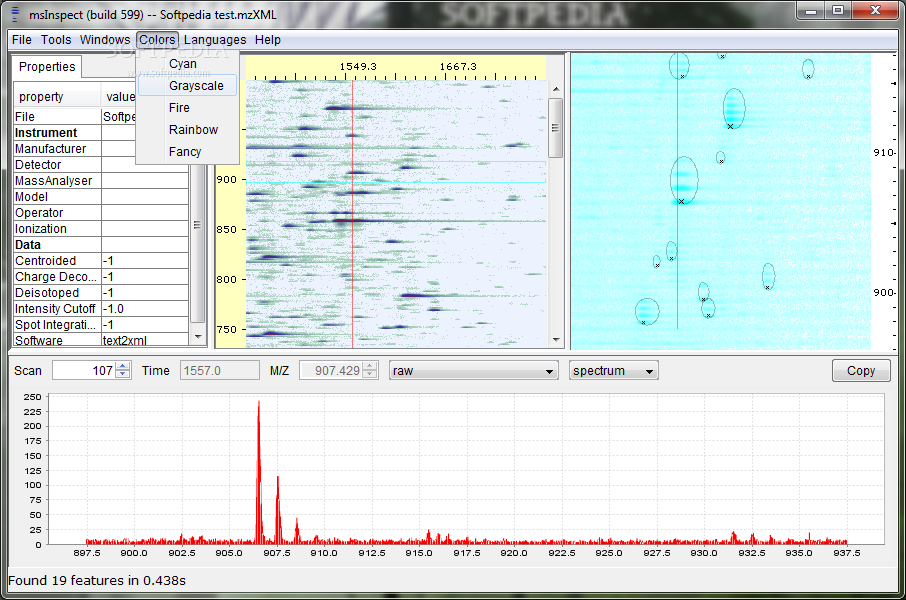Choose the Grayscale color scheme

pyautogui.click(x=187, y=86)
